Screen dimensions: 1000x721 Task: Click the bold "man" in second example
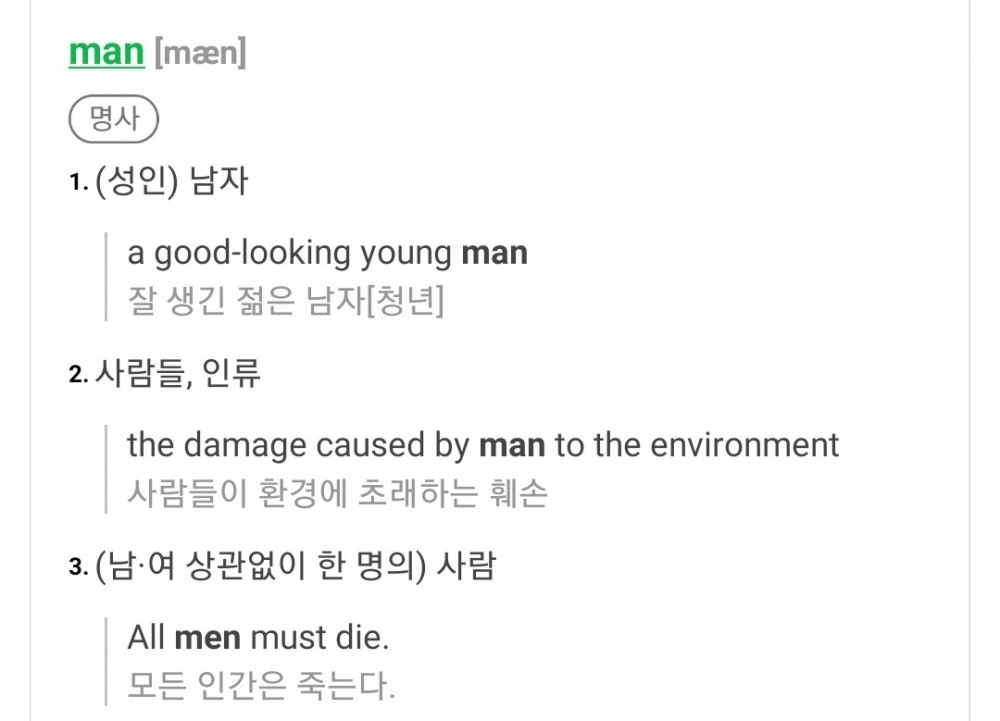(512, 446)
